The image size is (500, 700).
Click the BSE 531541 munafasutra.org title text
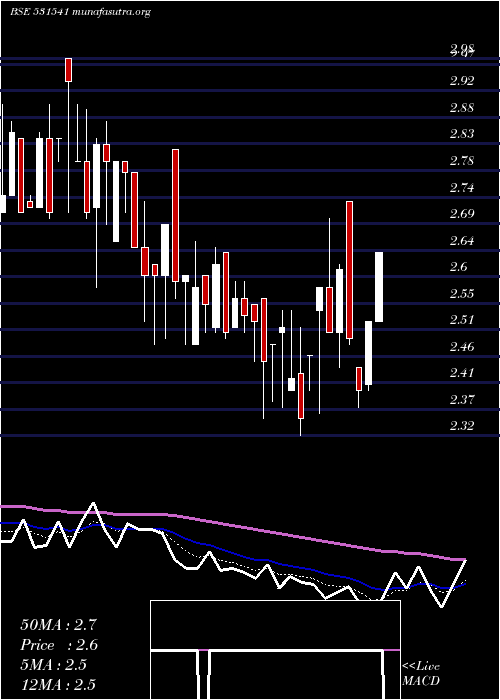(80, 12)
